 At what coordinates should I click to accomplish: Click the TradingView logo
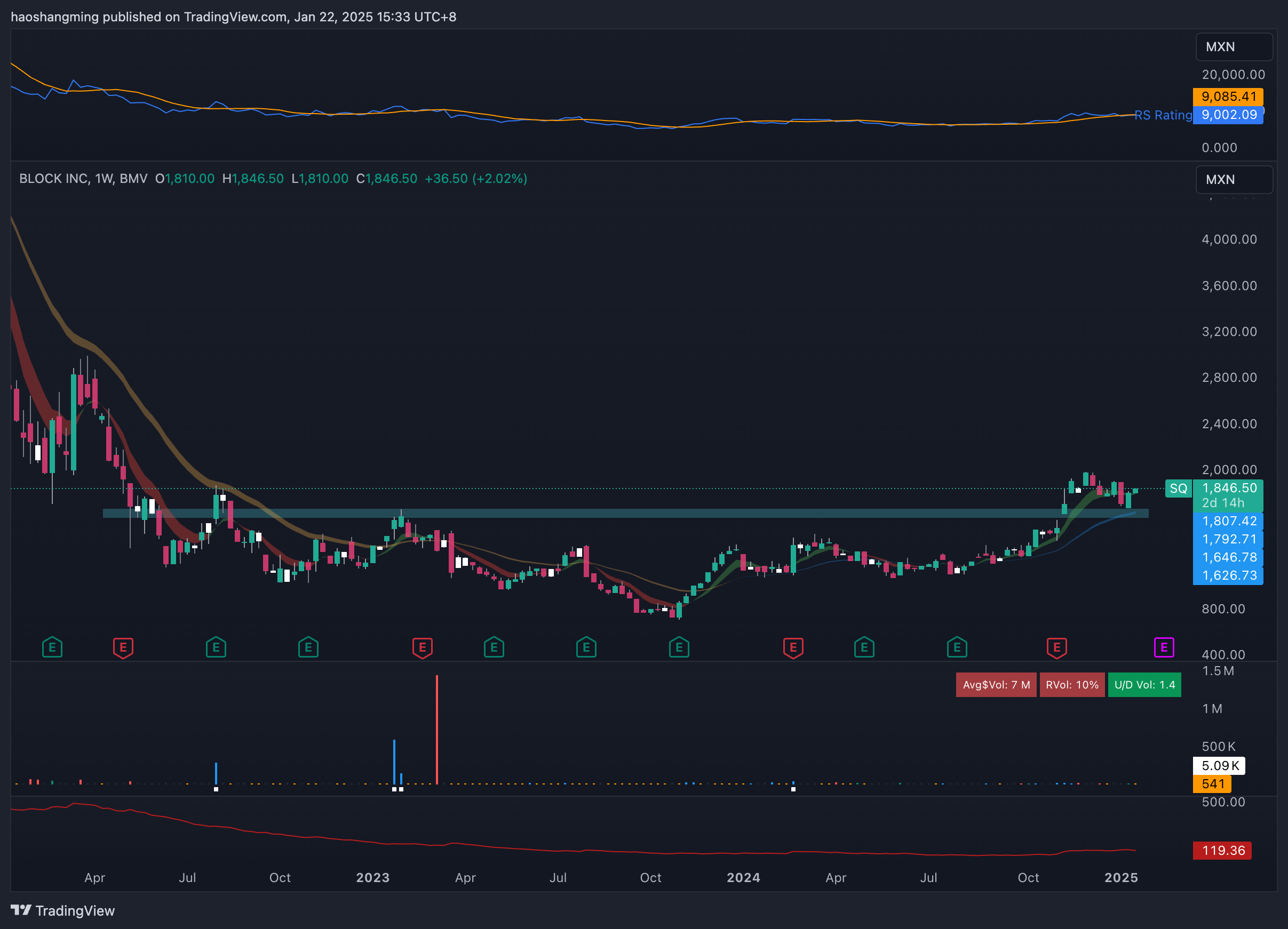pos(62,910)
